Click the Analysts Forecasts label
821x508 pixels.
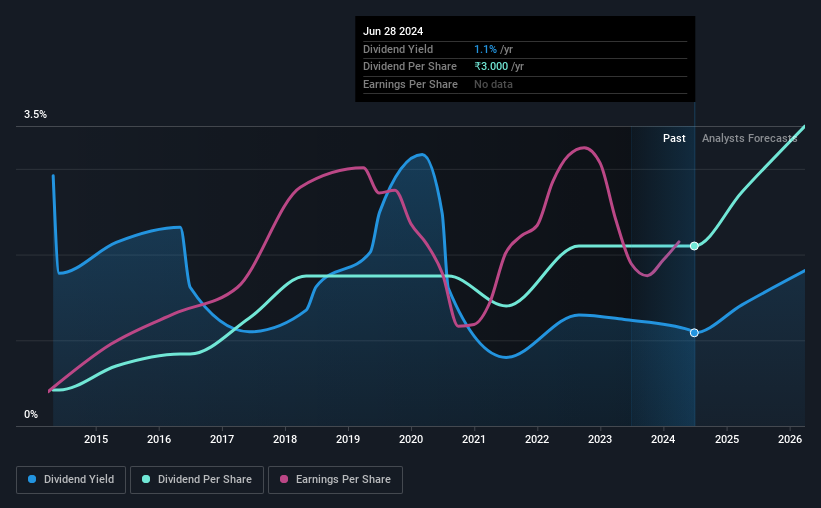[x=749, y=138]
